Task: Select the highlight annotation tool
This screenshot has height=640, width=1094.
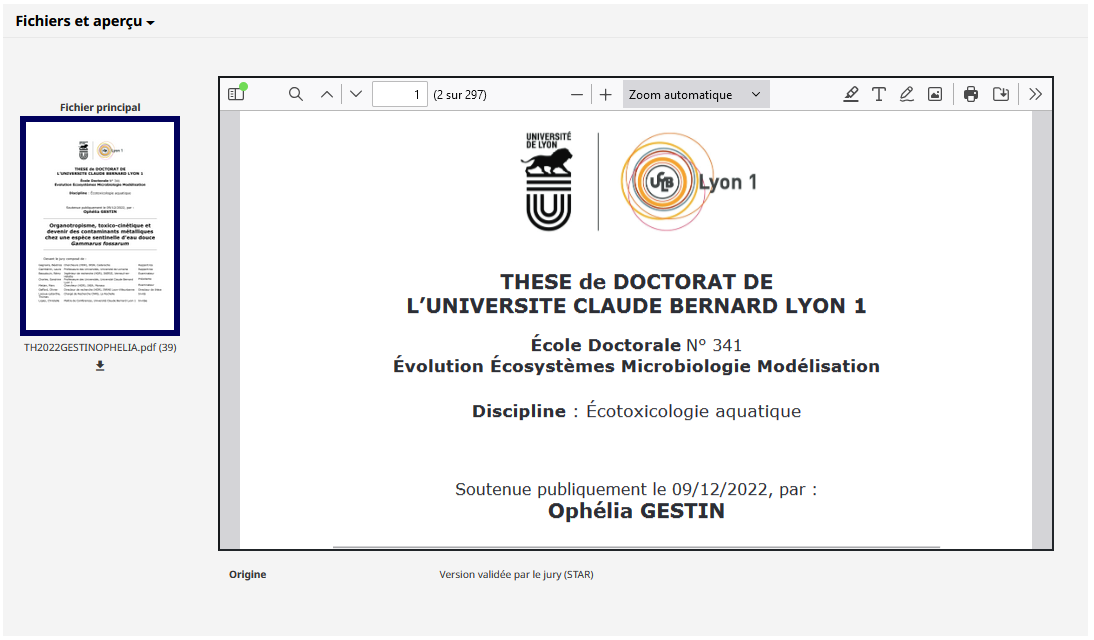Action: (851, 94)
